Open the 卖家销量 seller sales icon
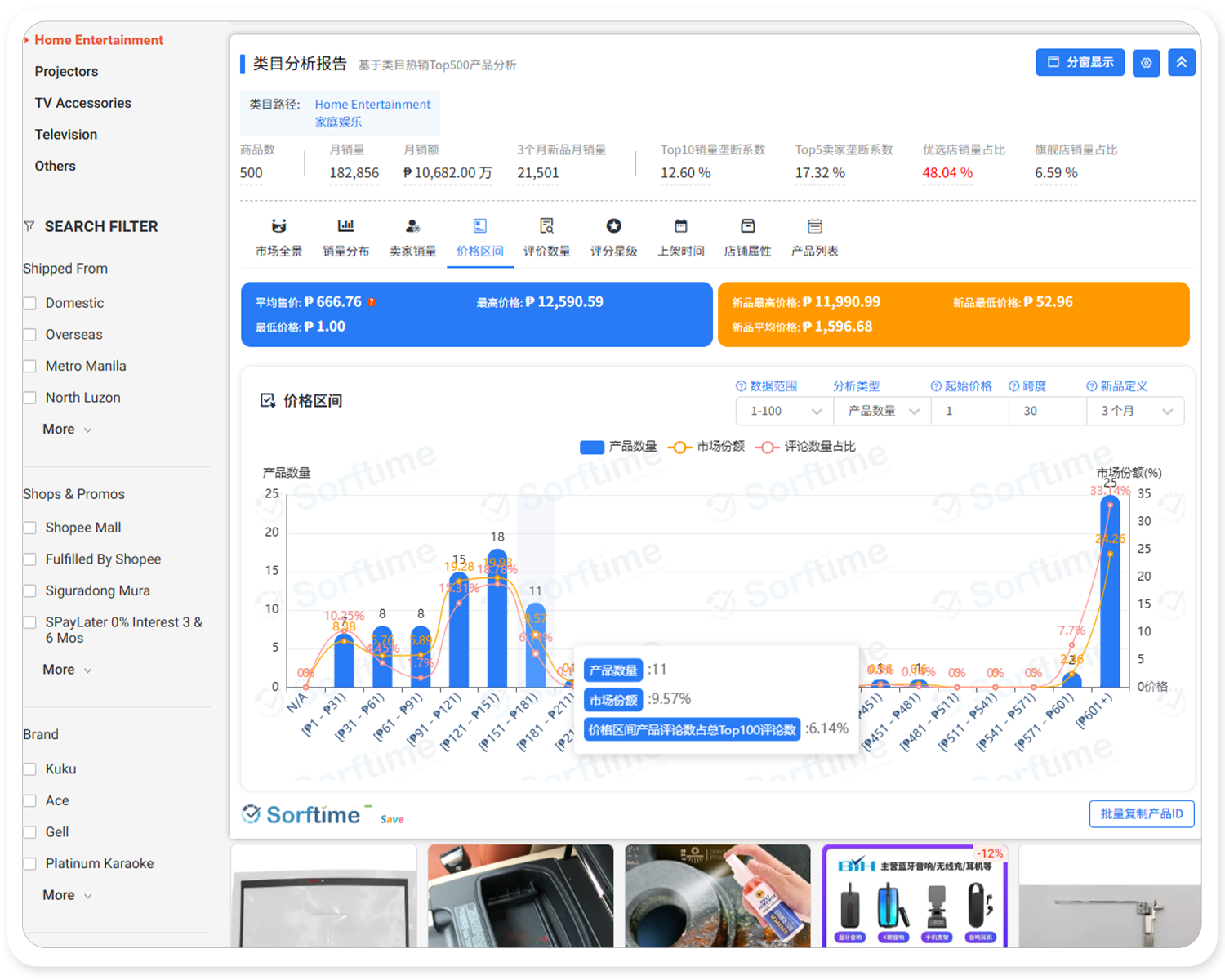The height and width of the screenshot is (980, 1225). point(412,236)
